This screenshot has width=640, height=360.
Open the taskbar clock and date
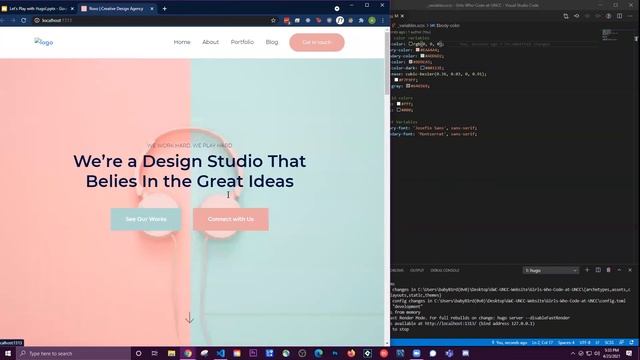tap(611, 353)
